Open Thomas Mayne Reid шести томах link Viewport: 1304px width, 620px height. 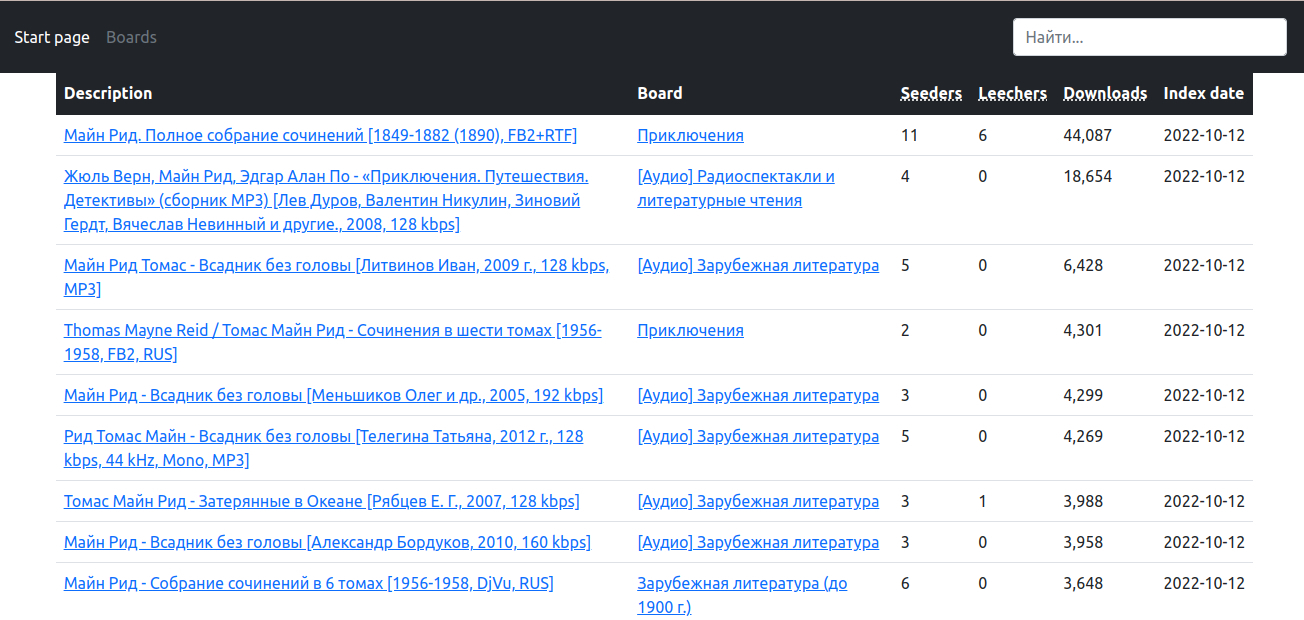333,342
